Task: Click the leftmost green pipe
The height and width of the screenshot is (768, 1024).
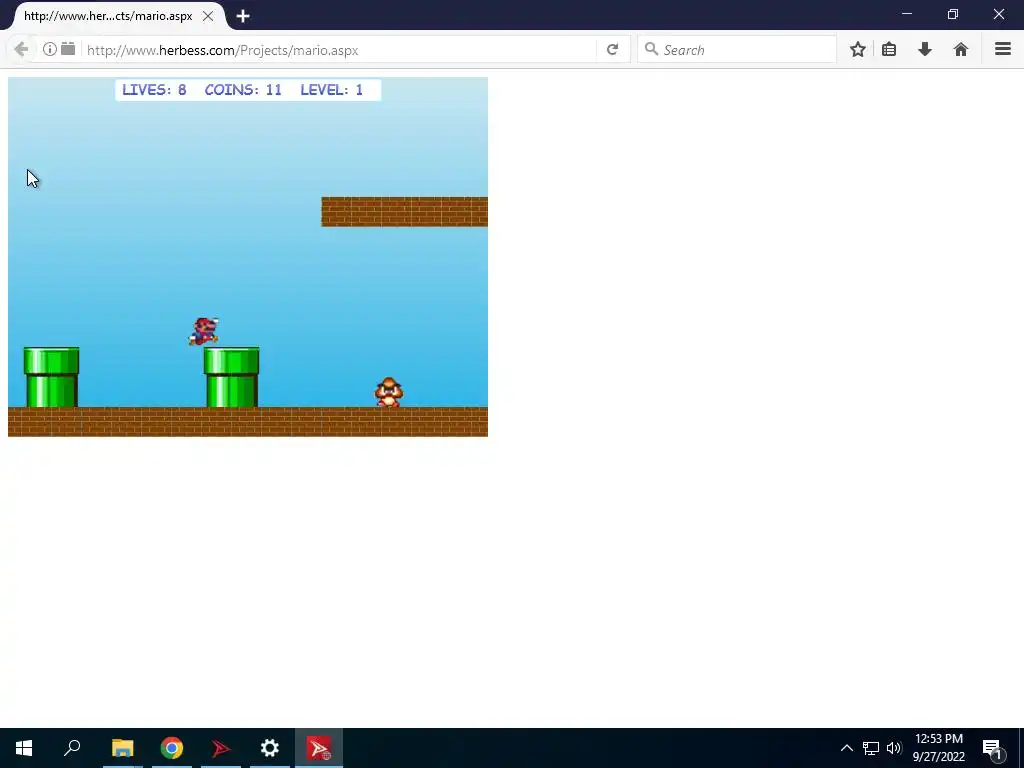Action: coord(52,377)
